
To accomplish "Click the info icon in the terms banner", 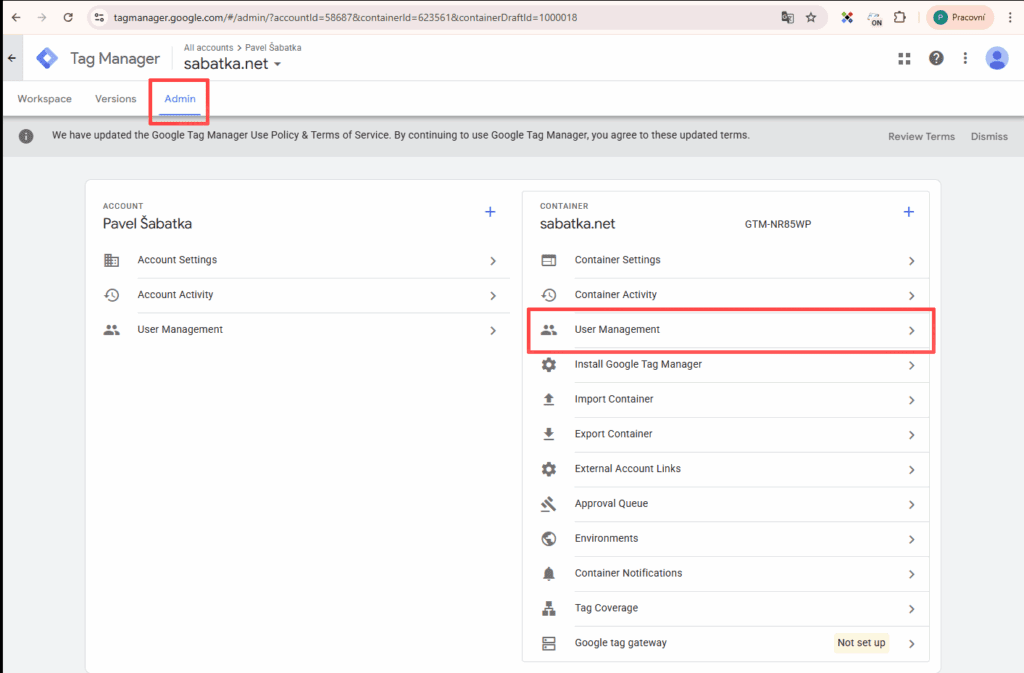I will [x=26, y=136].
